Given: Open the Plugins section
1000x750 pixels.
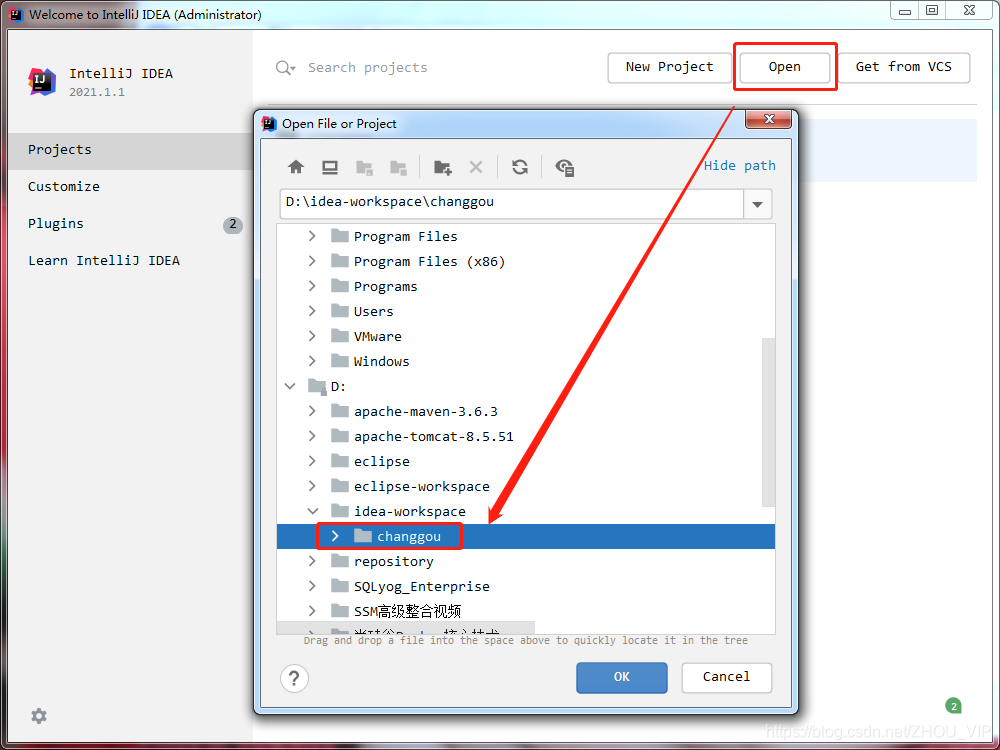Looking at the screenshot, I should [131, 224].
